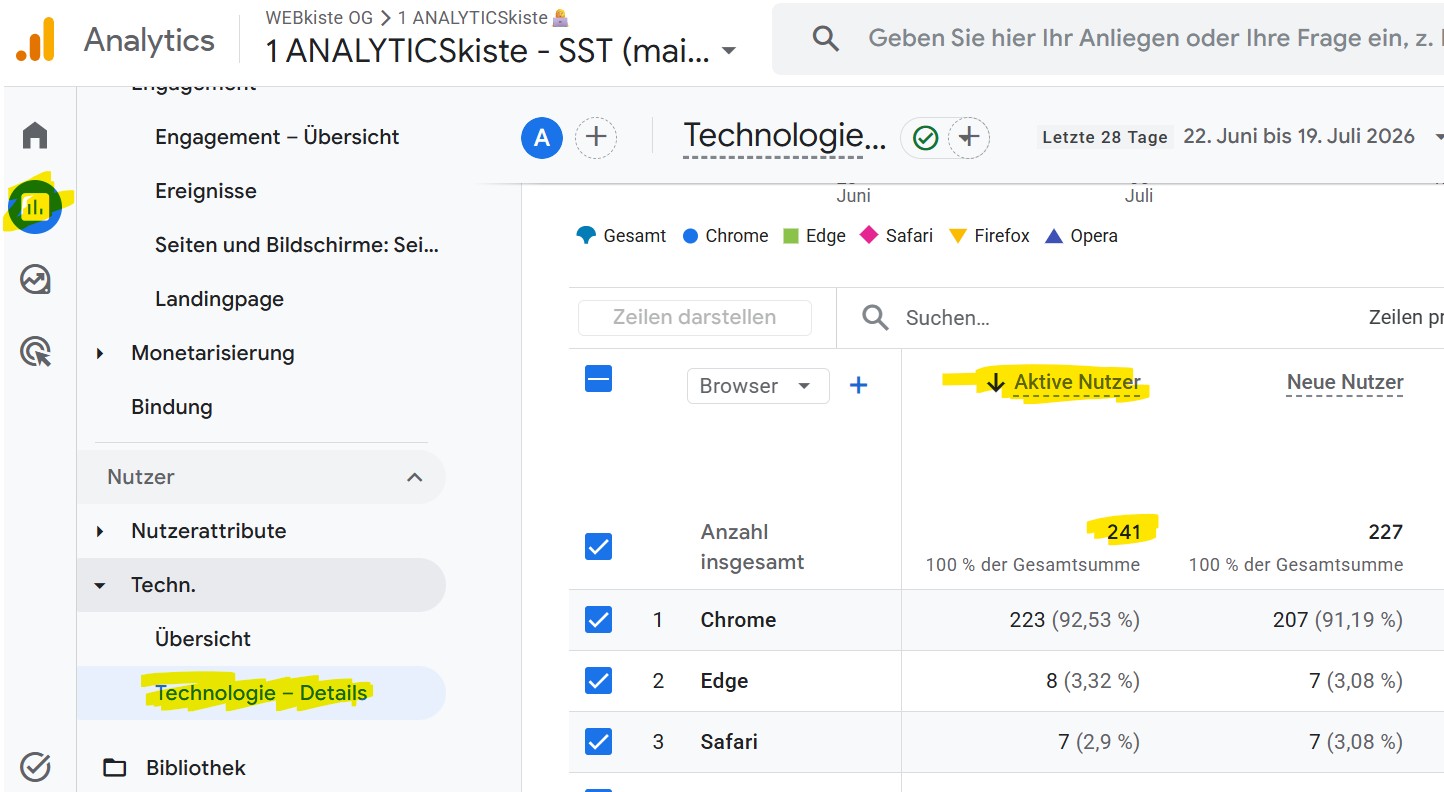The height and width of the screenshot is (792, 1444).
Task: Collapse the Techn. section
Action: coord(100,585)
